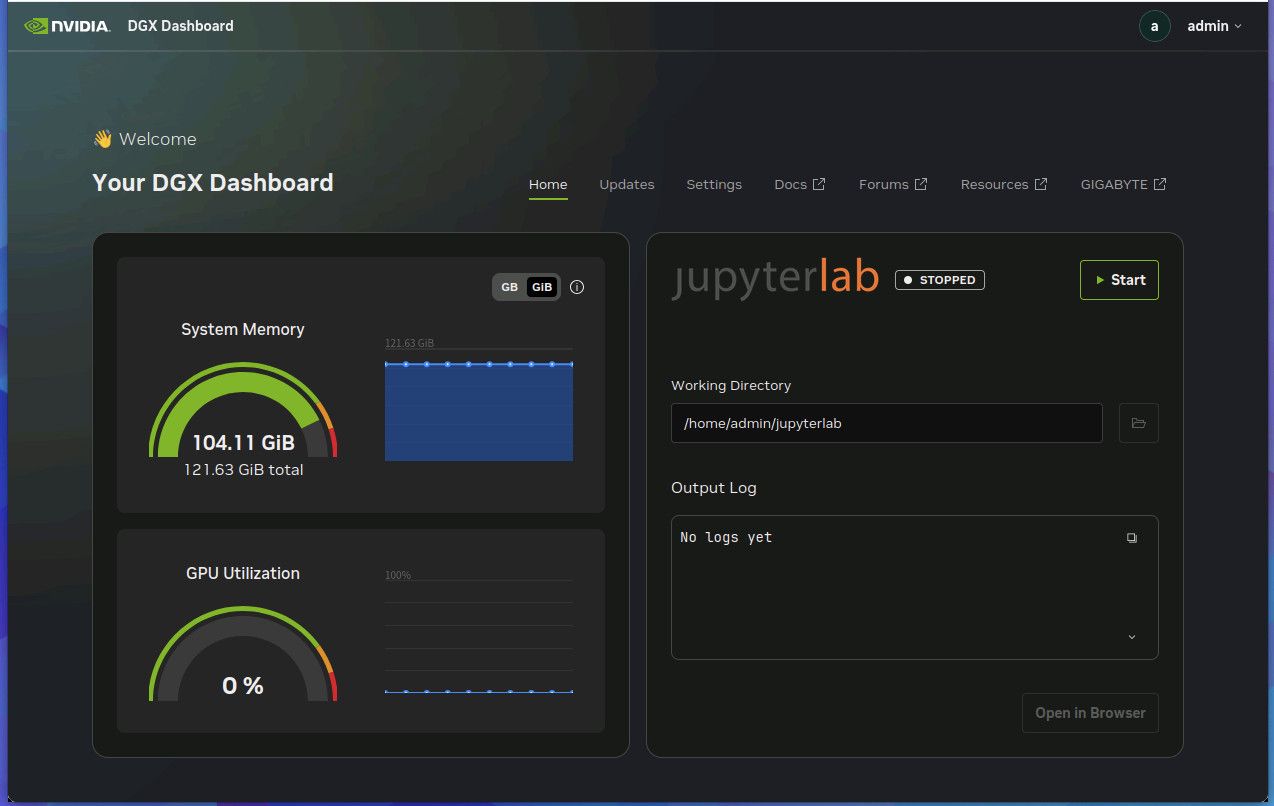Viewport: 1274px width, 806px height.
Task: Click the 'Output Log' label
Action: point(714,488)
